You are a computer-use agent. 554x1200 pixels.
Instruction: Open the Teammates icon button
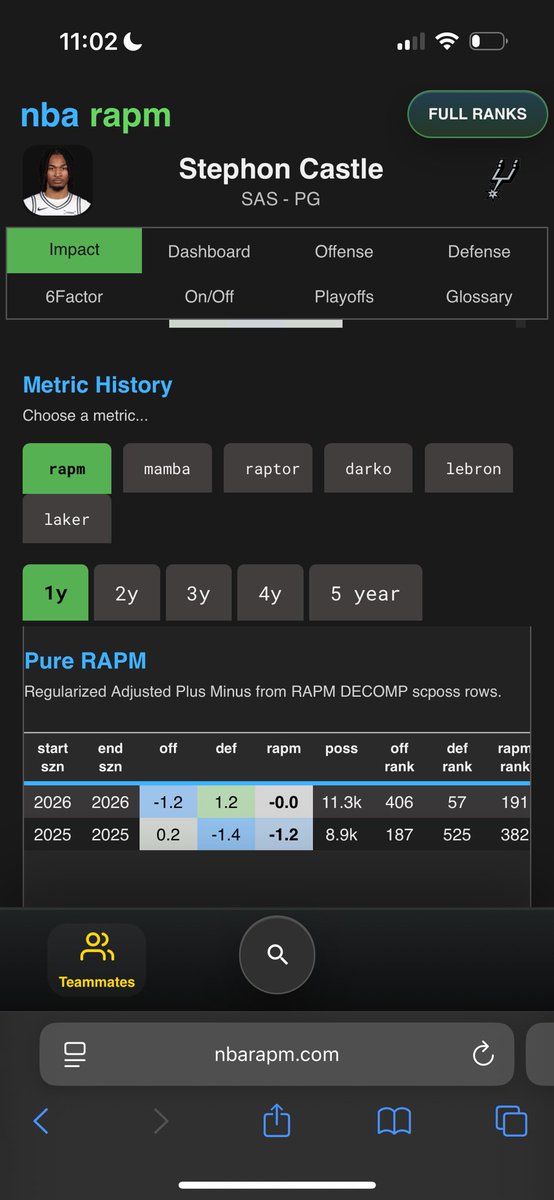96,959
